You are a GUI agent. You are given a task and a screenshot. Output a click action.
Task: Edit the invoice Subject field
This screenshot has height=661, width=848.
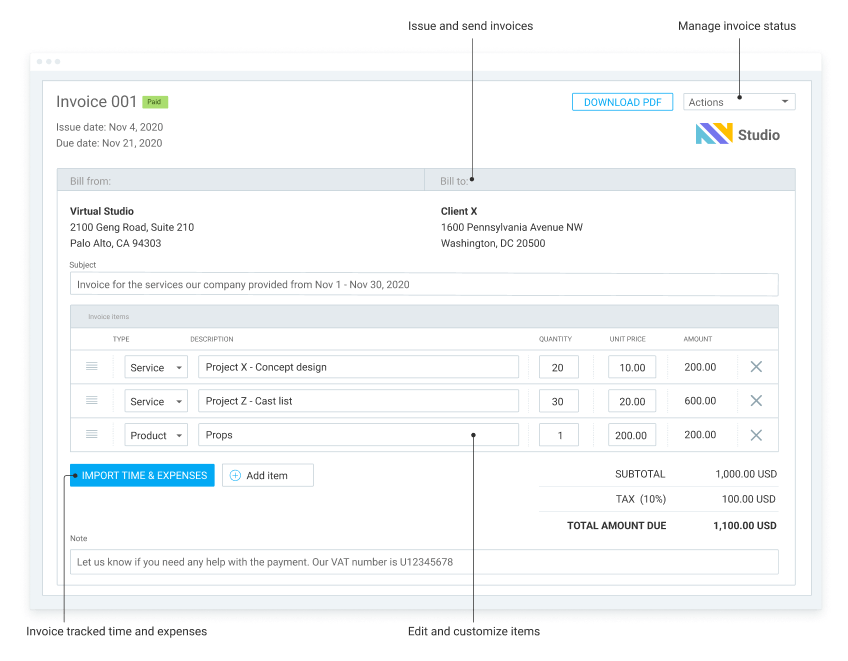pyautogui.click(x=424, y=284)
